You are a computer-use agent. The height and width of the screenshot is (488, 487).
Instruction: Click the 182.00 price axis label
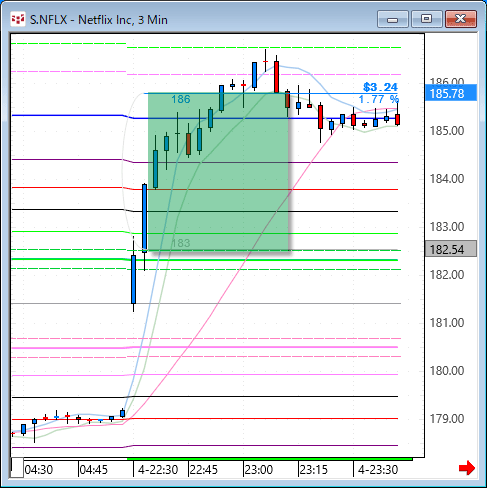(x=447, y=275)
